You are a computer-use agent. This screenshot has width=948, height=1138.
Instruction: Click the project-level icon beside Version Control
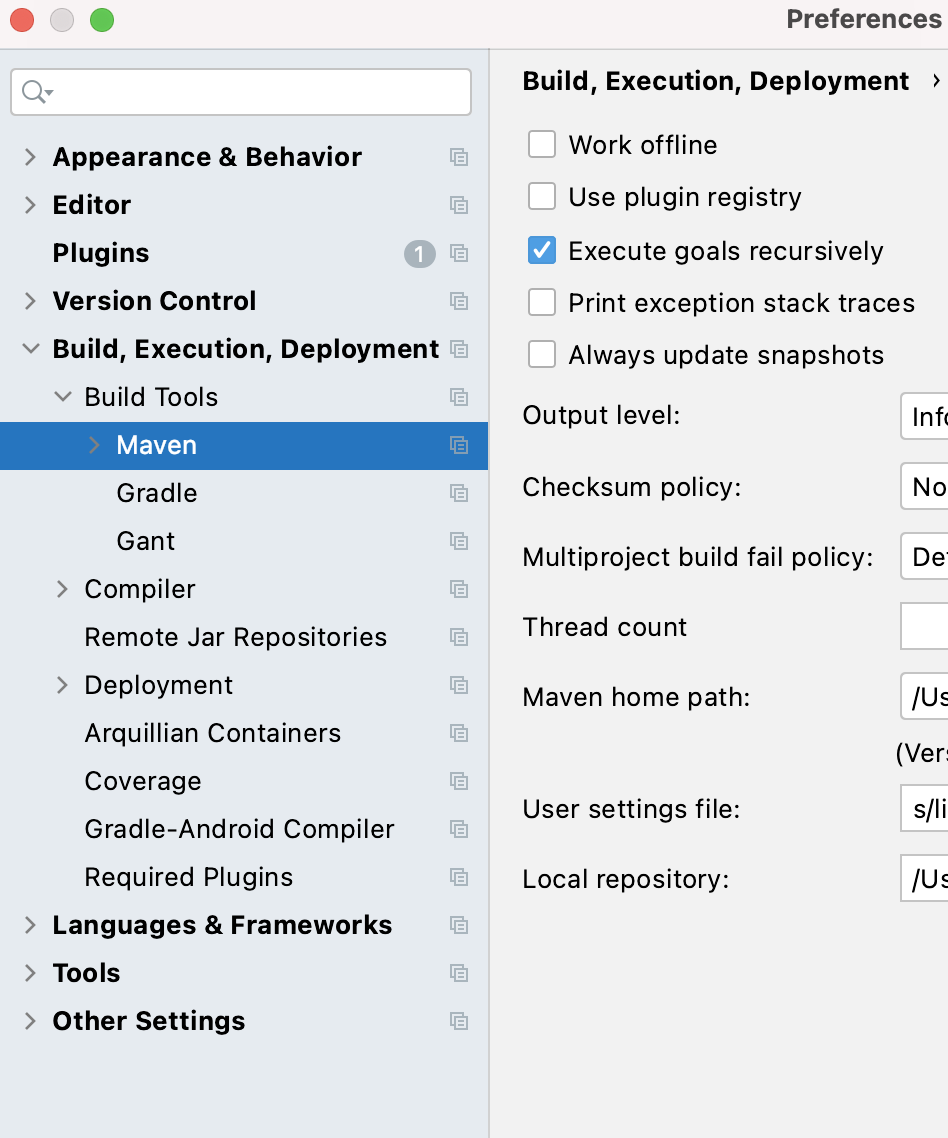point(459,301)
